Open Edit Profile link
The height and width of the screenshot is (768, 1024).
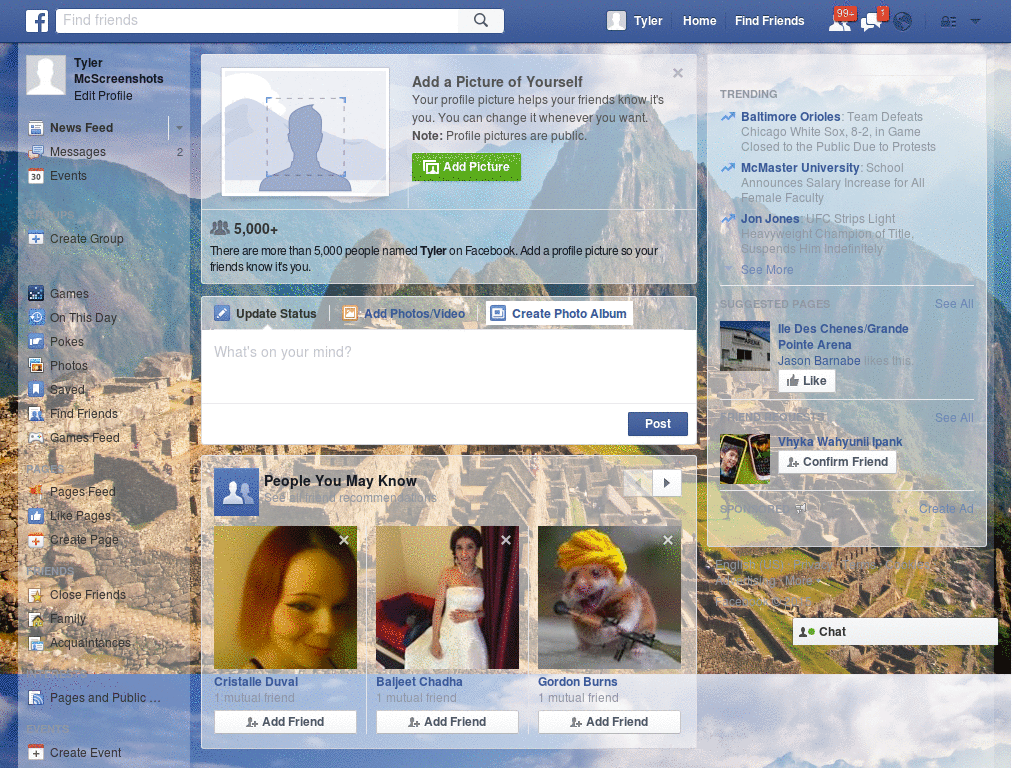tap(103, 96)
